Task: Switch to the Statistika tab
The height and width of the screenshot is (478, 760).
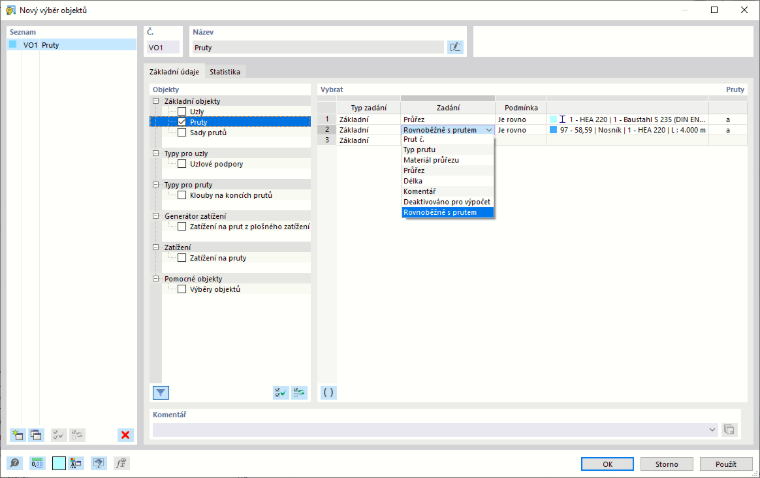Action: tap(225, 72)
